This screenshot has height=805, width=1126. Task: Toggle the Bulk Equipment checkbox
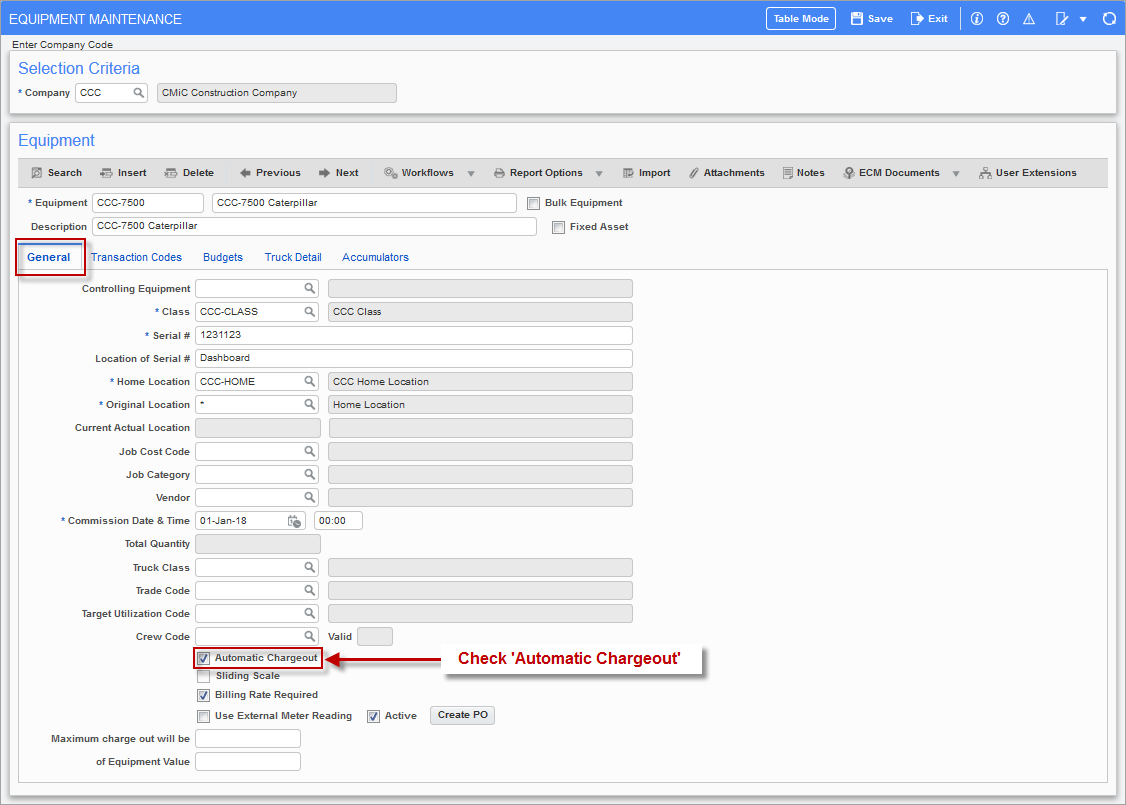click(534, 203)
